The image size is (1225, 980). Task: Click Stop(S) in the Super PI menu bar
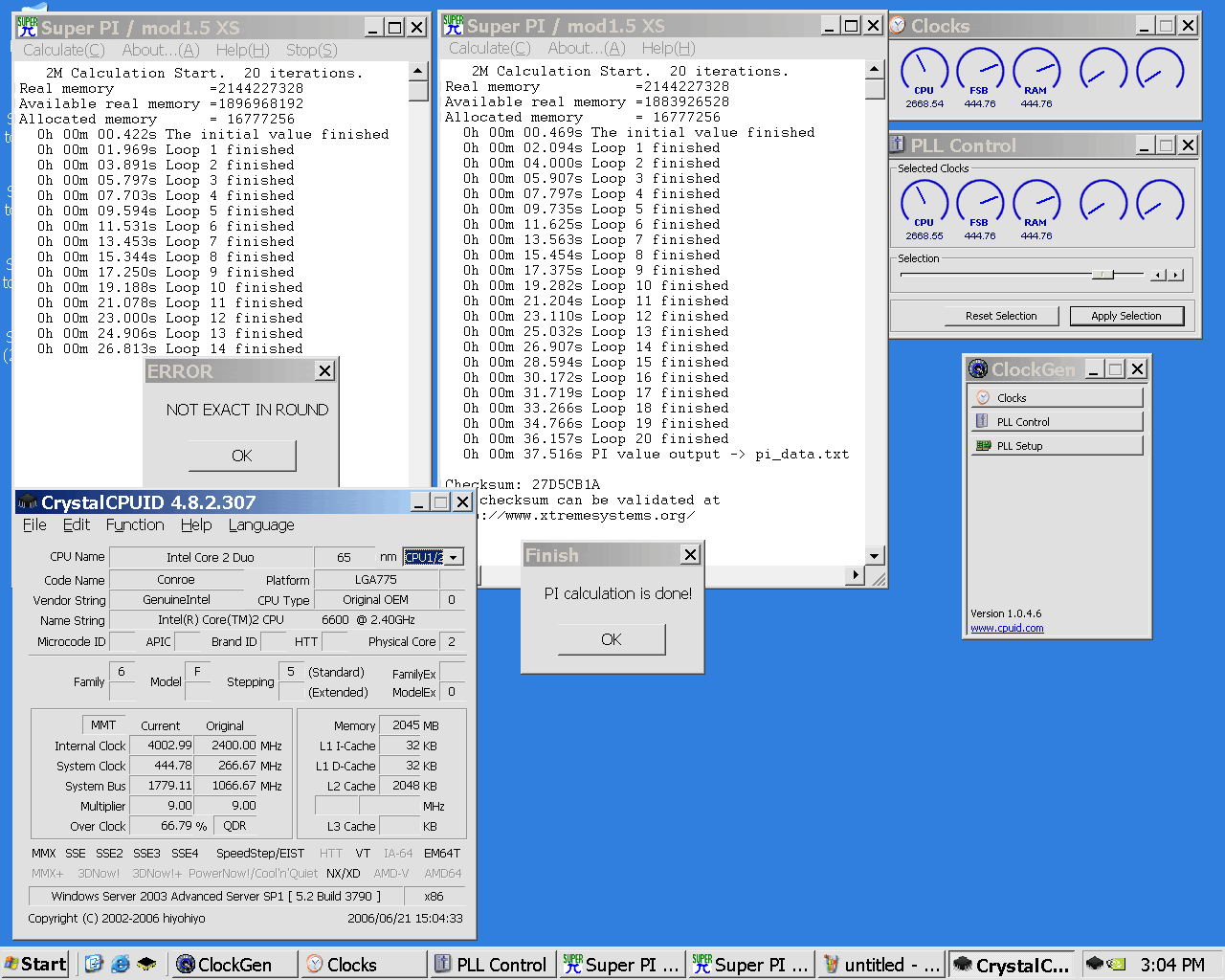click(312, 50)
